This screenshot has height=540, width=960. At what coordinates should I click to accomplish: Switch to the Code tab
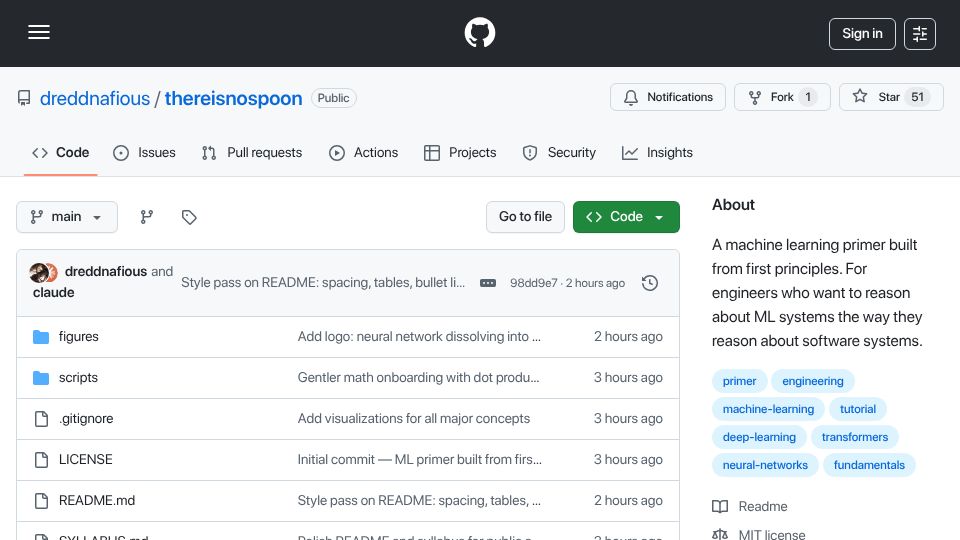[61, 152]
